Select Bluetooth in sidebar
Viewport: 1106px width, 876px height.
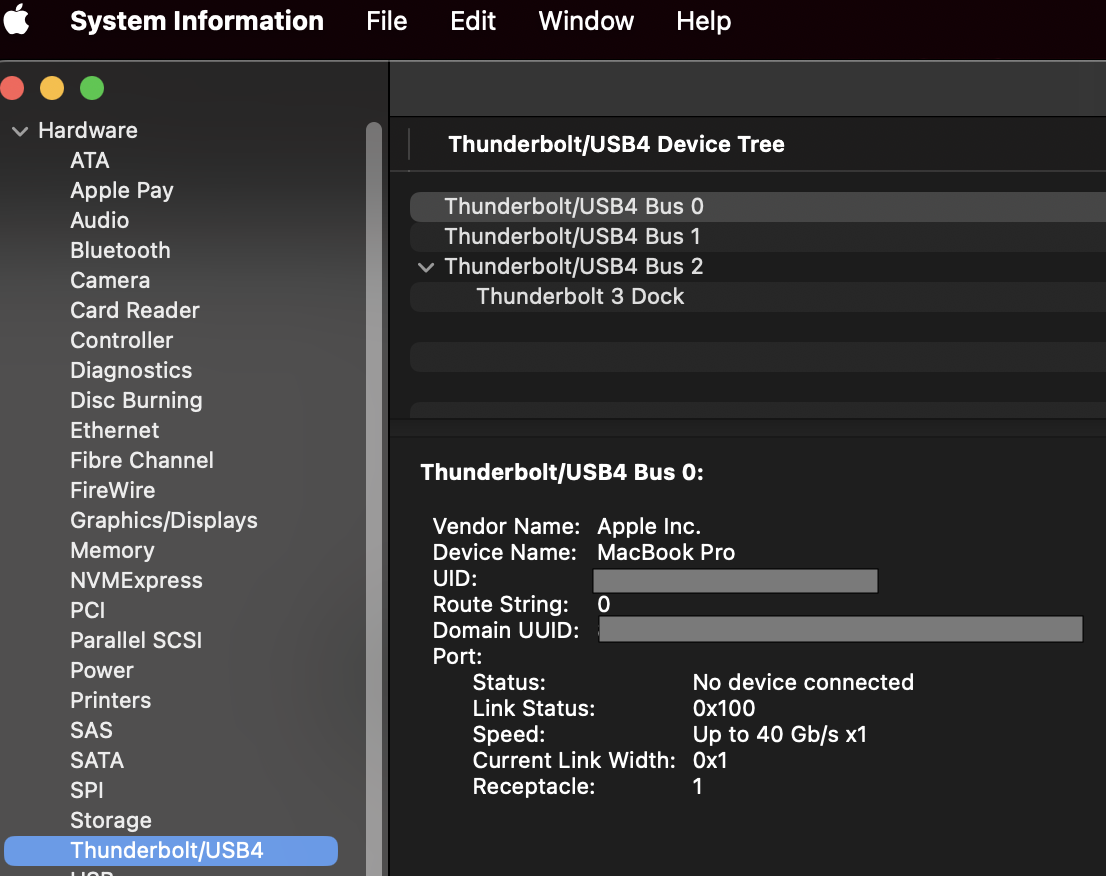click(121, 250)
